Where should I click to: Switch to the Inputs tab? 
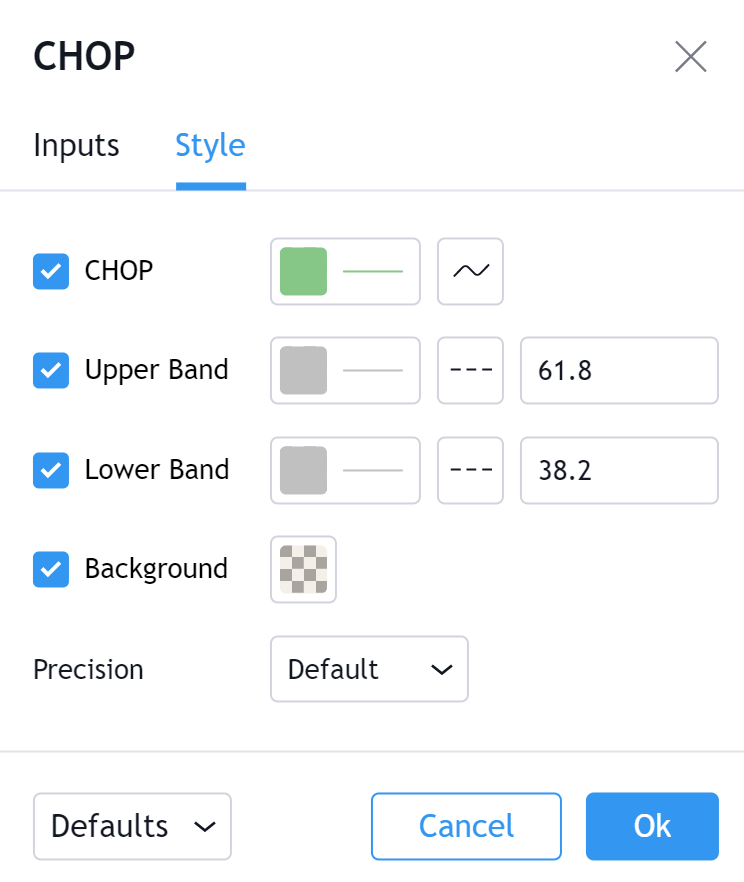point(76,146)
